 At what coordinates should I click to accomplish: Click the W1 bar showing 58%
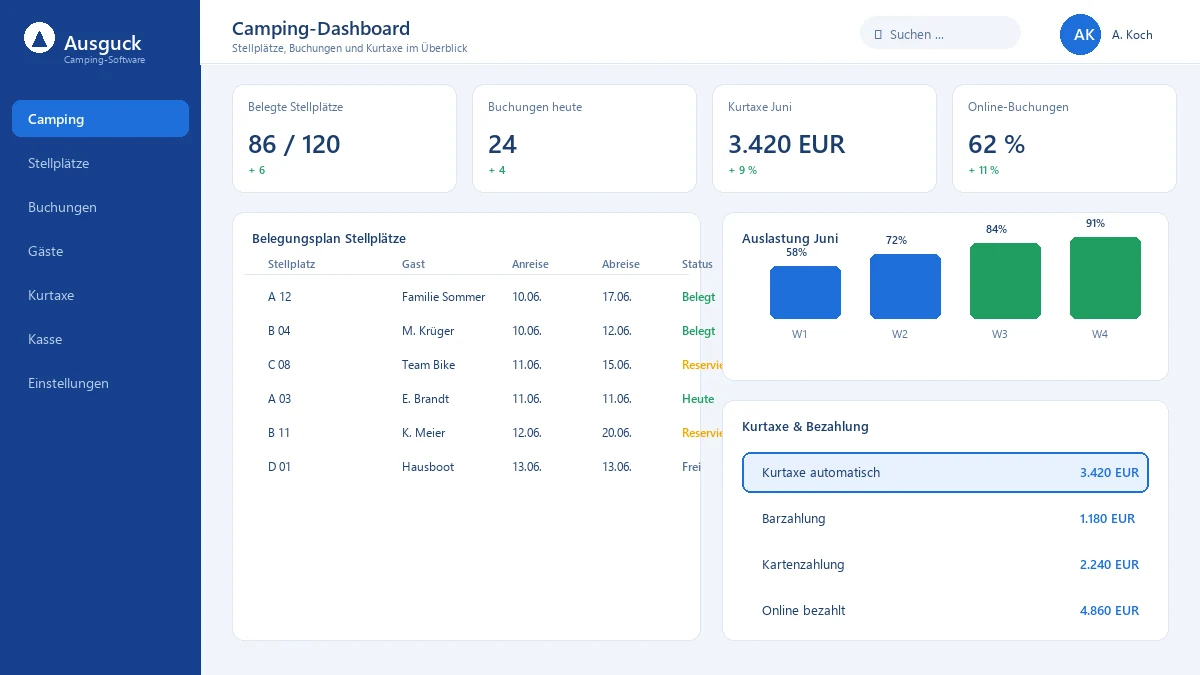[805, 292]
